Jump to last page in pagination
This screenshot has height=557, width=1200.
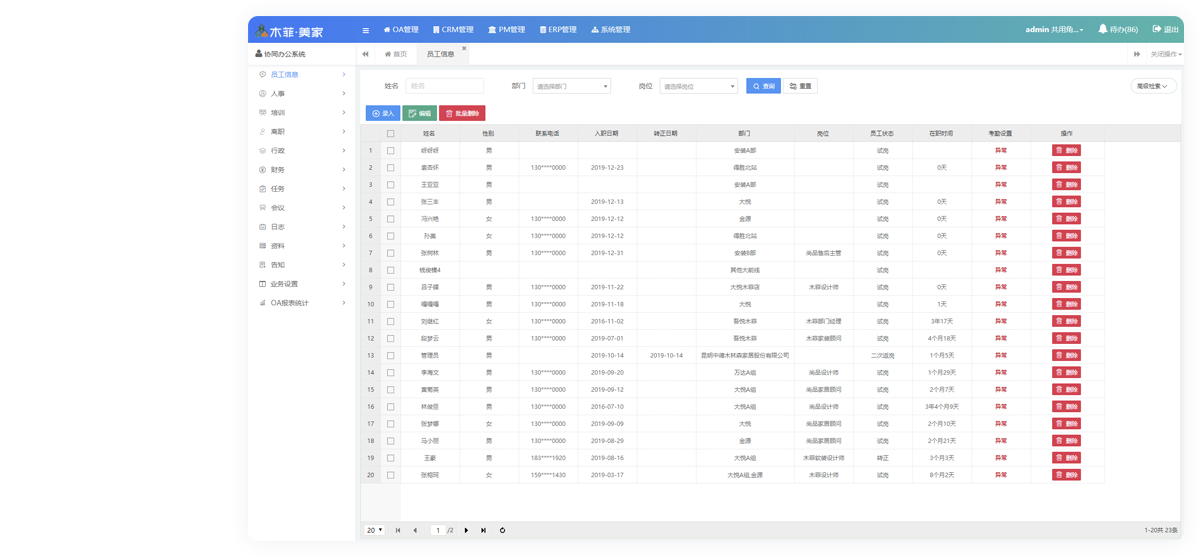click(x=484, y=530)
